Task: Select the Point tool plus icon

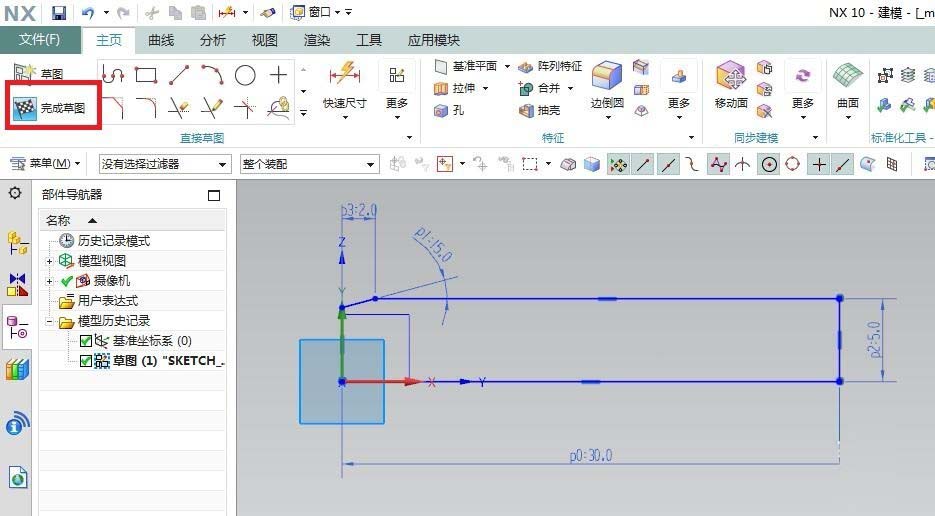Action: 278,75
